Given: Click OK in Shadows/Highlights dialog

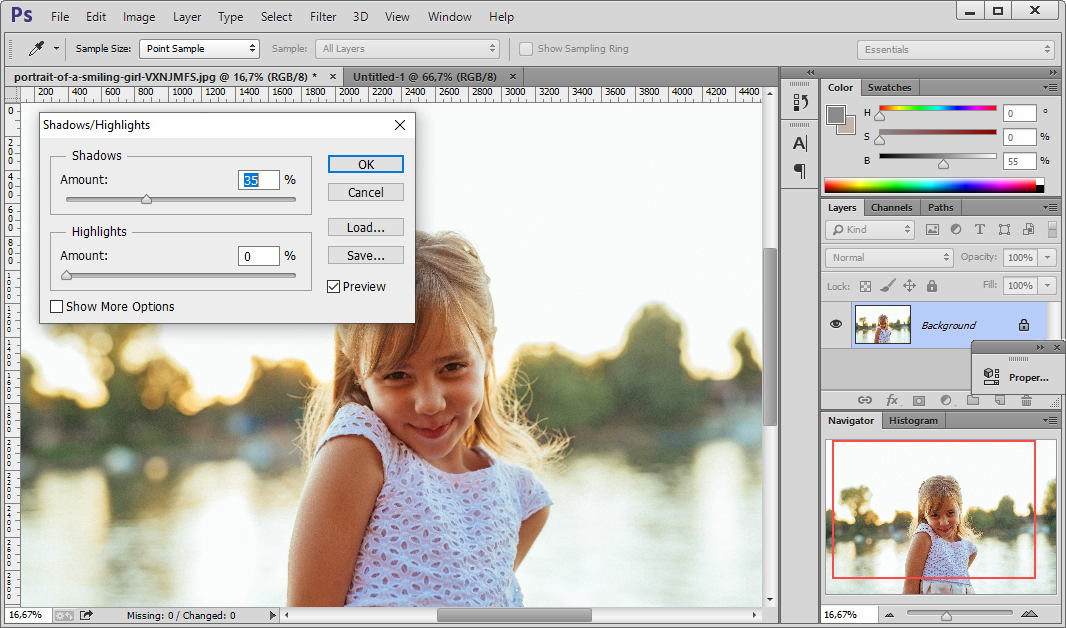Looking at the screenshot, I should pyautogui.click(x=365, y=165).
